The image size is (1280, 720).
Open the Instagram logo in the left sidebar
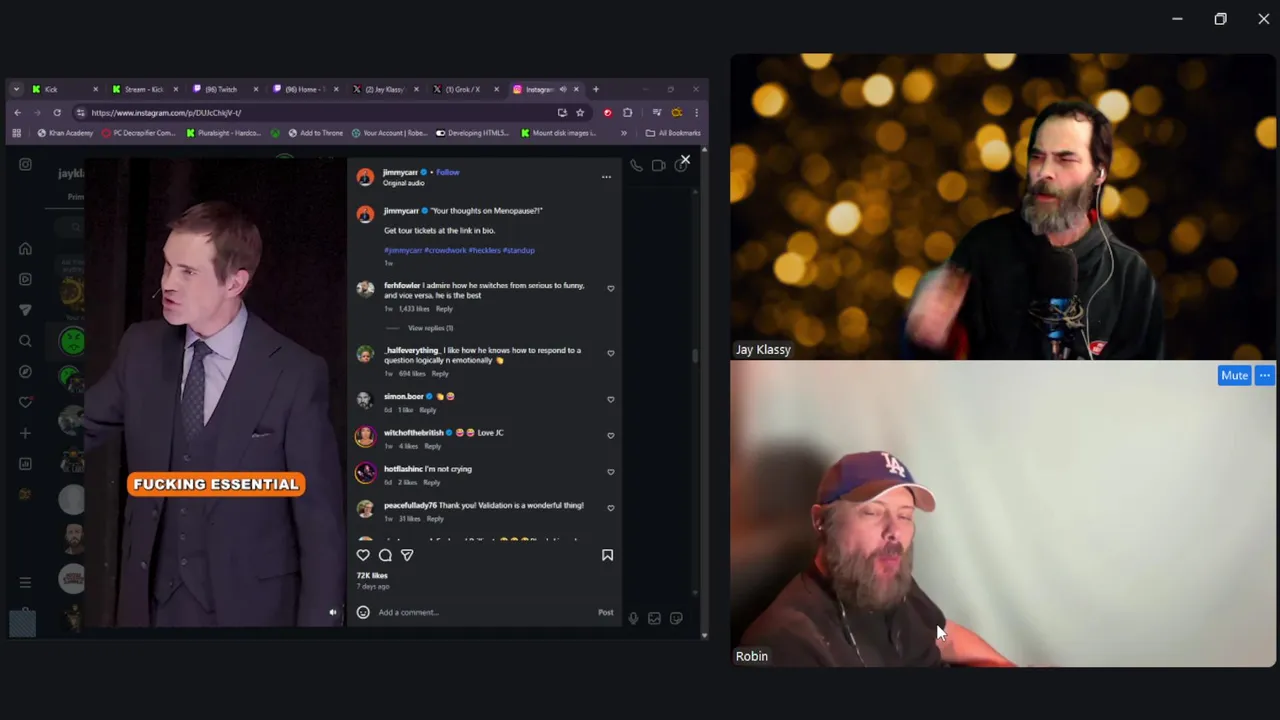coord(25,164)
